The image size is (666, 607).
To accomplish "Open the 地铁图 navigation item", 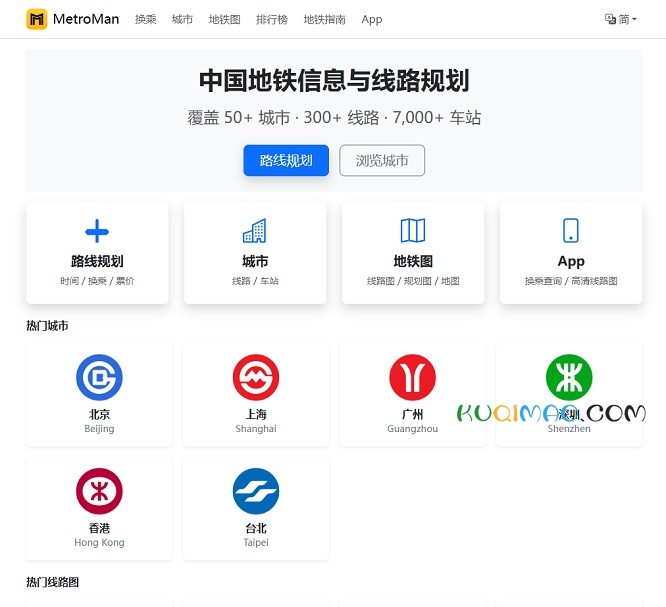I will point(224,19).
